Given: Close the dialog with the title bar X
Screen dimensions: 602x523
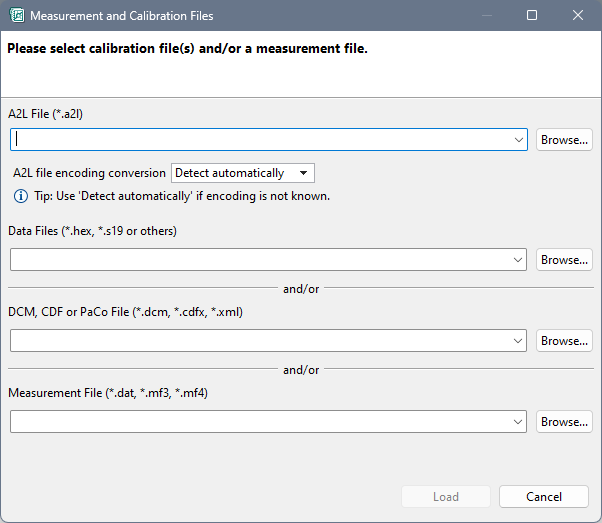Looking at the screenshot, I should click(578, 16).
